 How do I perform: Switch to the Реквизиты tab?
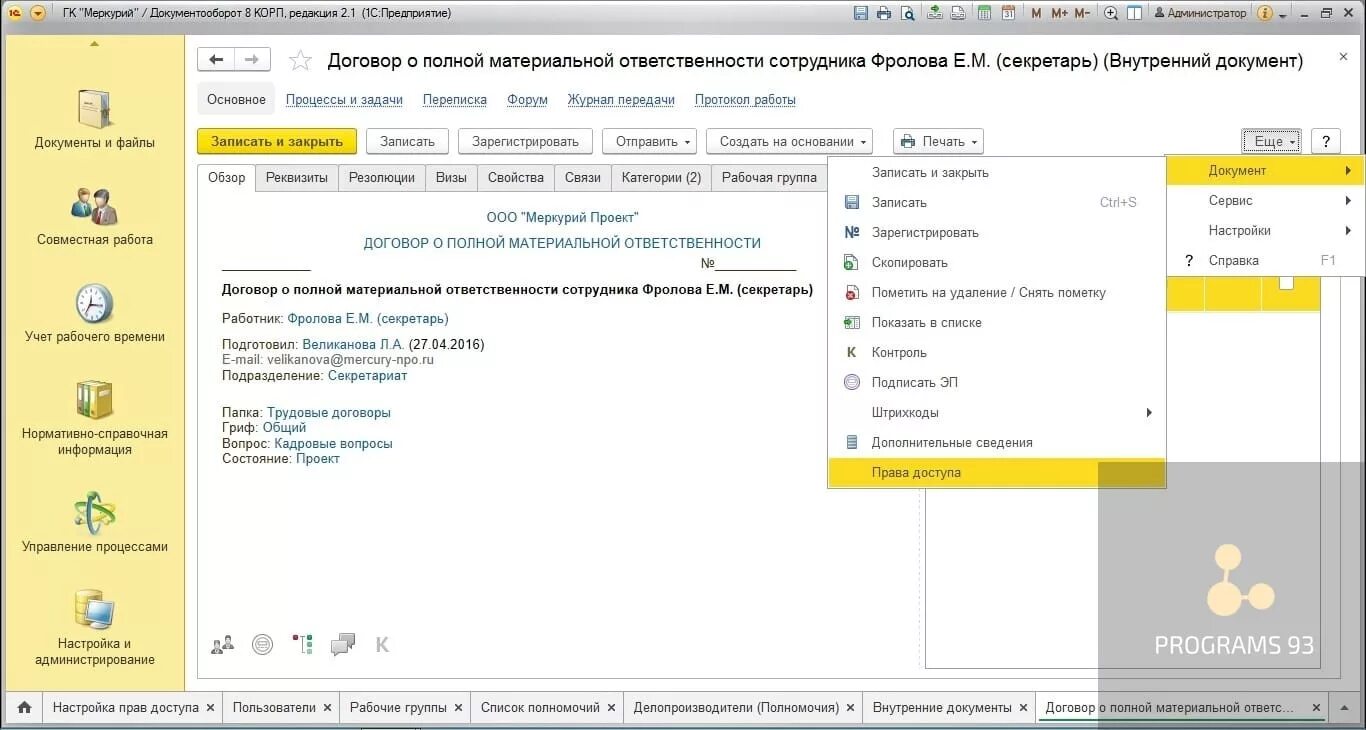pos(297,177)
